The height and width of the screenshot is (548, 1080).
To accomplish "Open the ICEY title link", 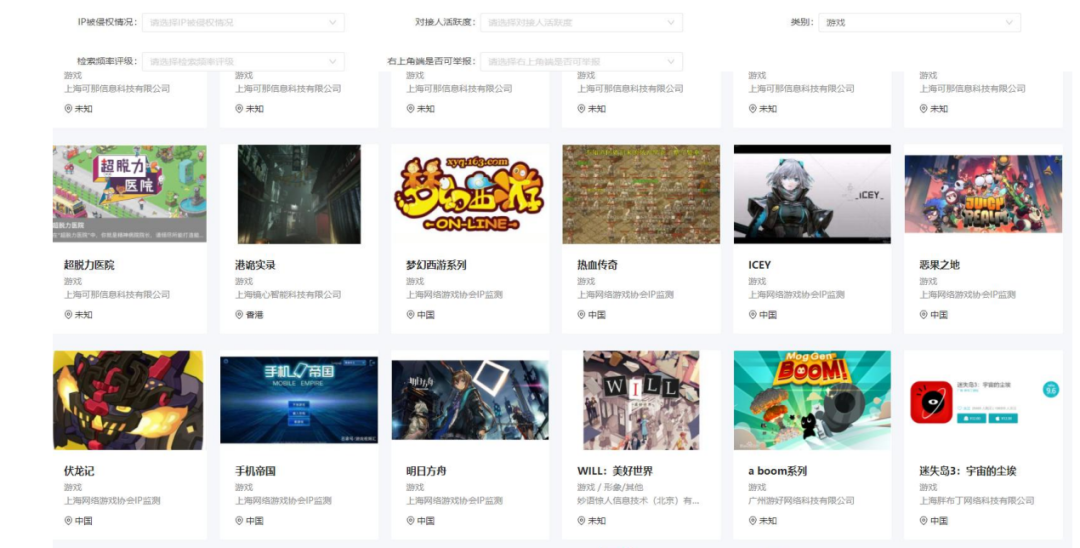I will click(760, 265).
